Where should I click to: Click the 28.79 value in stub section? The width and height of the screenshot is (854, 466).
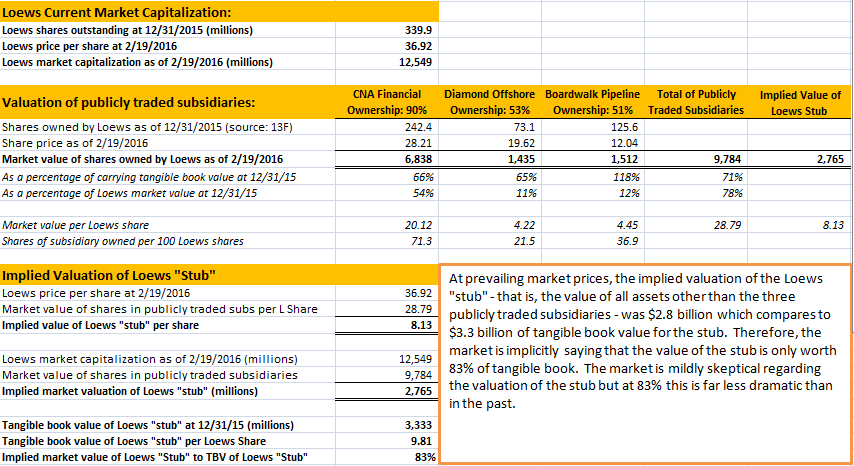click(418, 309)
